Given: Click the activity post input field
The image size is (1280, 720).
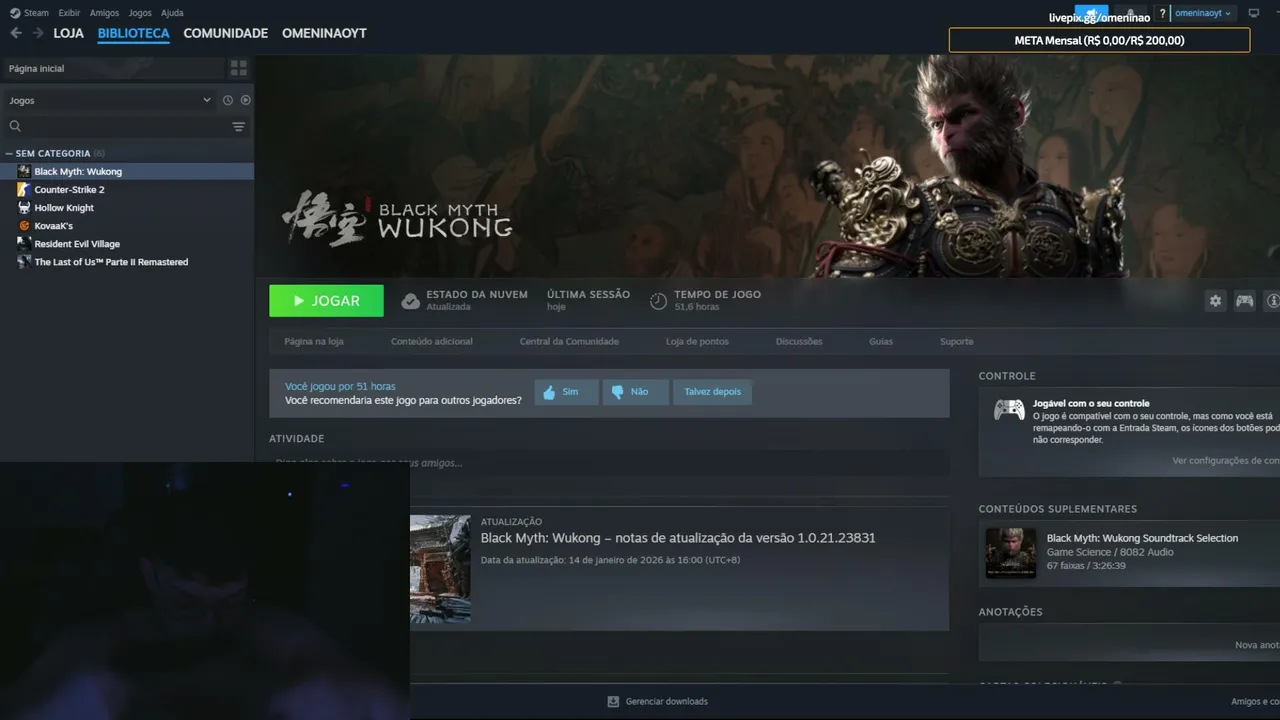Looking at the screenshot, I should coord(609,463).
